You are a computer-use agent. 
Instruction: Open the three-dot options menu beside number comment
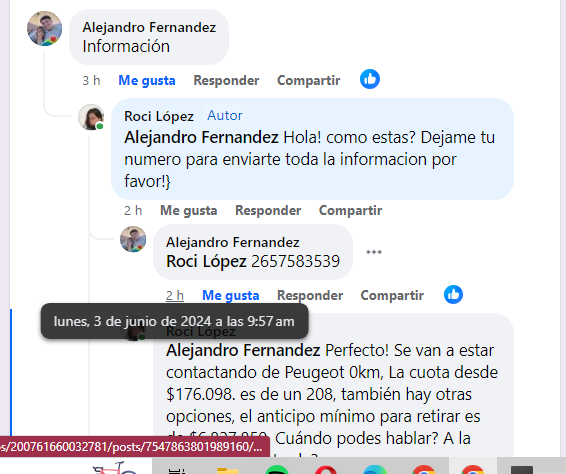374,252
